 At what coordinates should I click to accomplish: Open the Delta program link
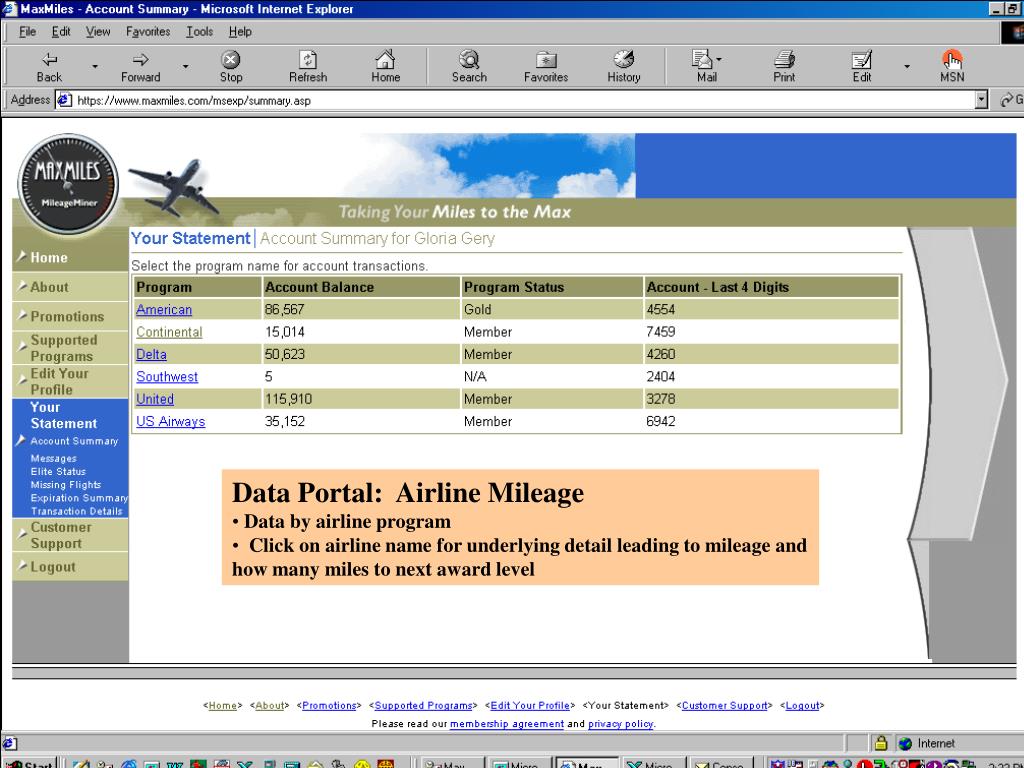coord(151,354)
